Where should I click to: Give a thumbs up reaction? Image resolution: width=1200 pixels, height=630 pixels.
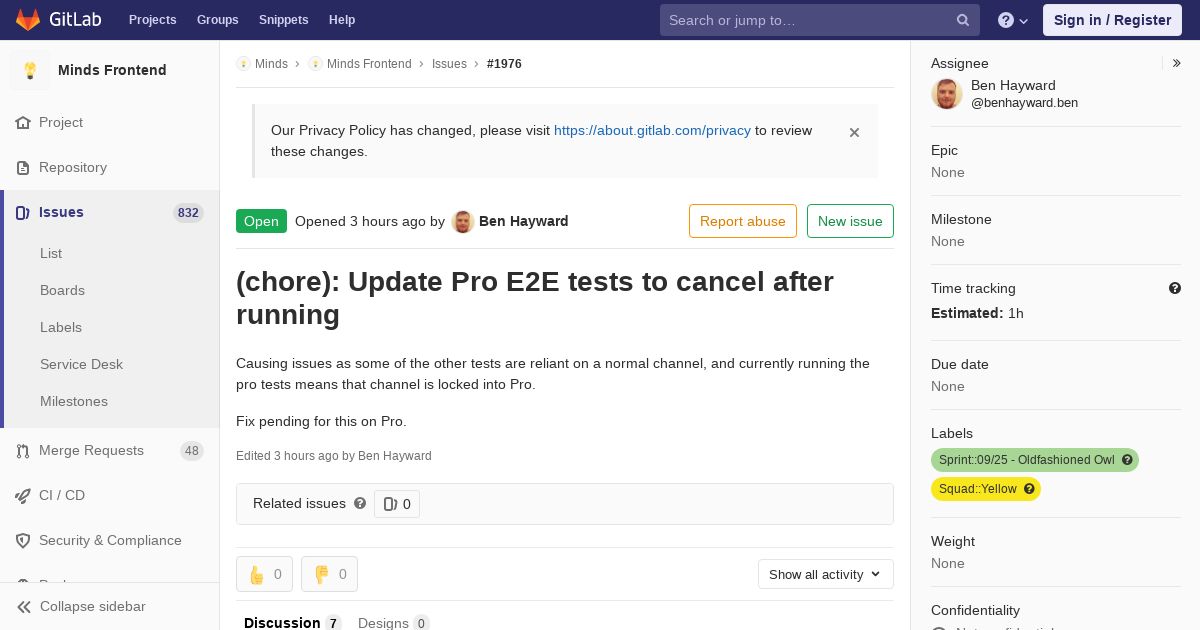264,574
